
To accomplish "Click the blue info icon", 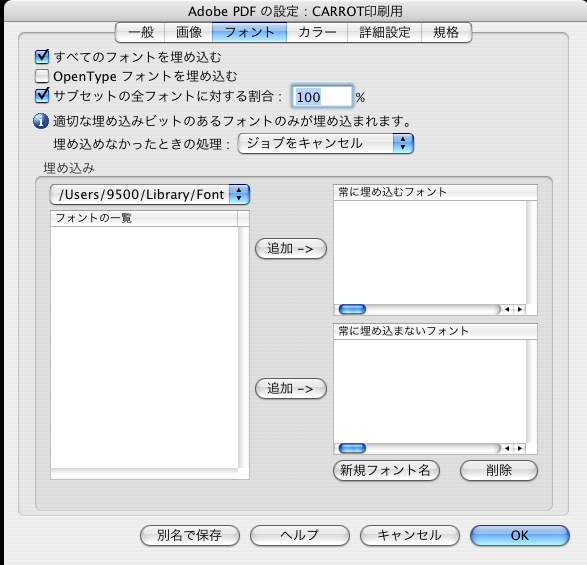I will (41, 121).
